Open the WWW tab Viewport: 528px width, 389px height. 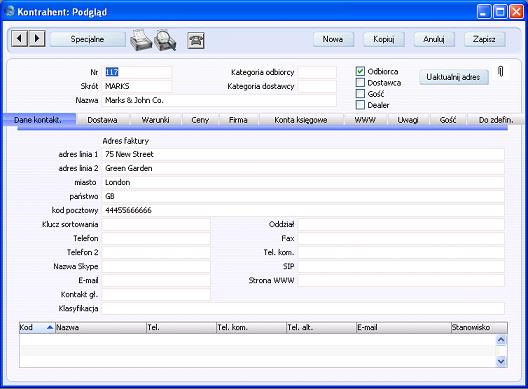point(365,120)
